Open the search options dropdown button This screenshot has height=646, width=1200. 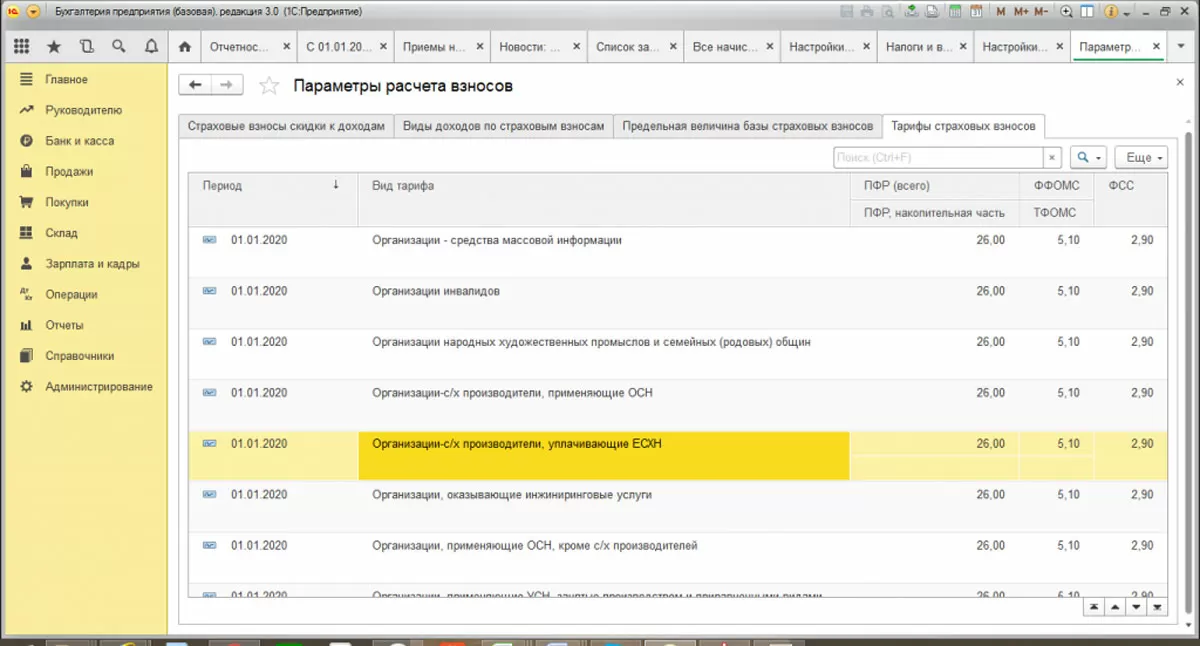tap(1087, 158)
